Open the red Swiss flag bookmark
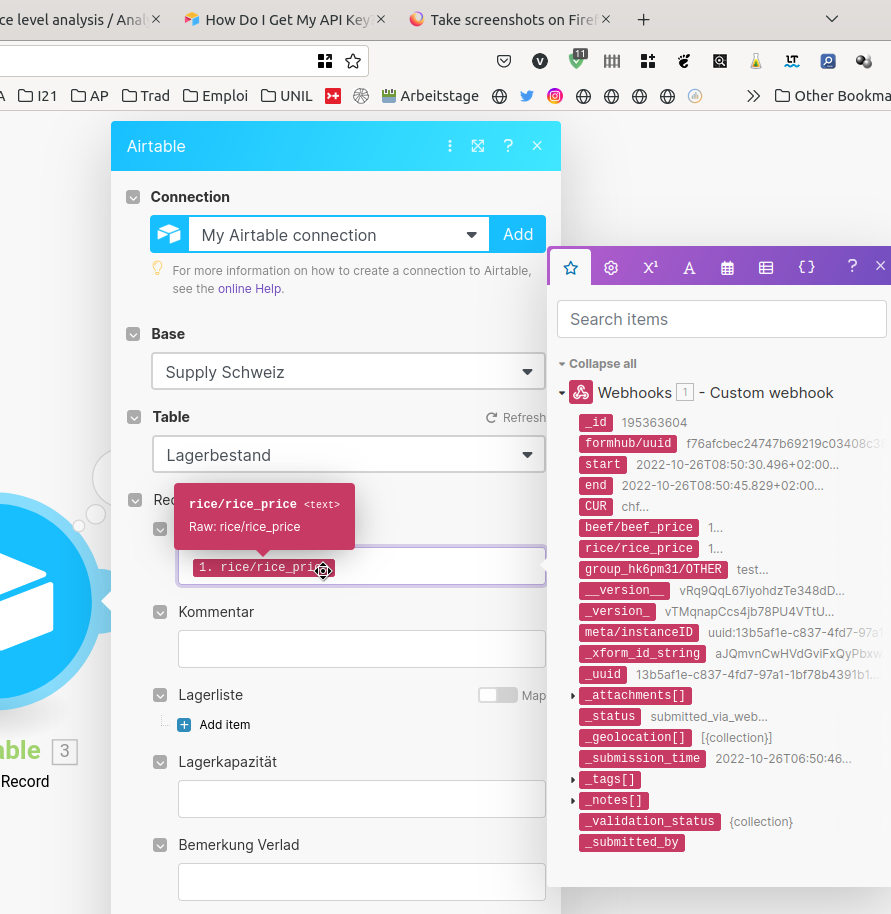 (333, 96)
